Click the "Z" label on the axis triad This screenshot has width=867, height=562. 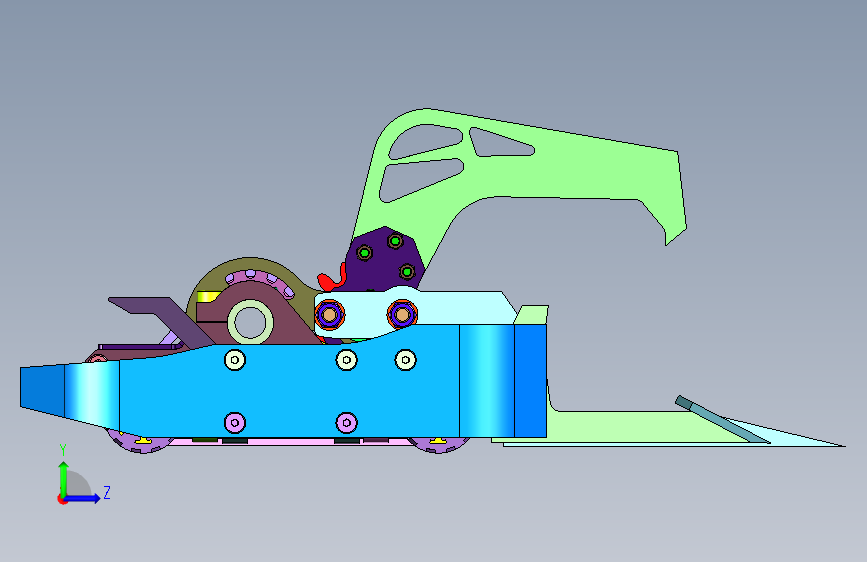tap(107, 492)
